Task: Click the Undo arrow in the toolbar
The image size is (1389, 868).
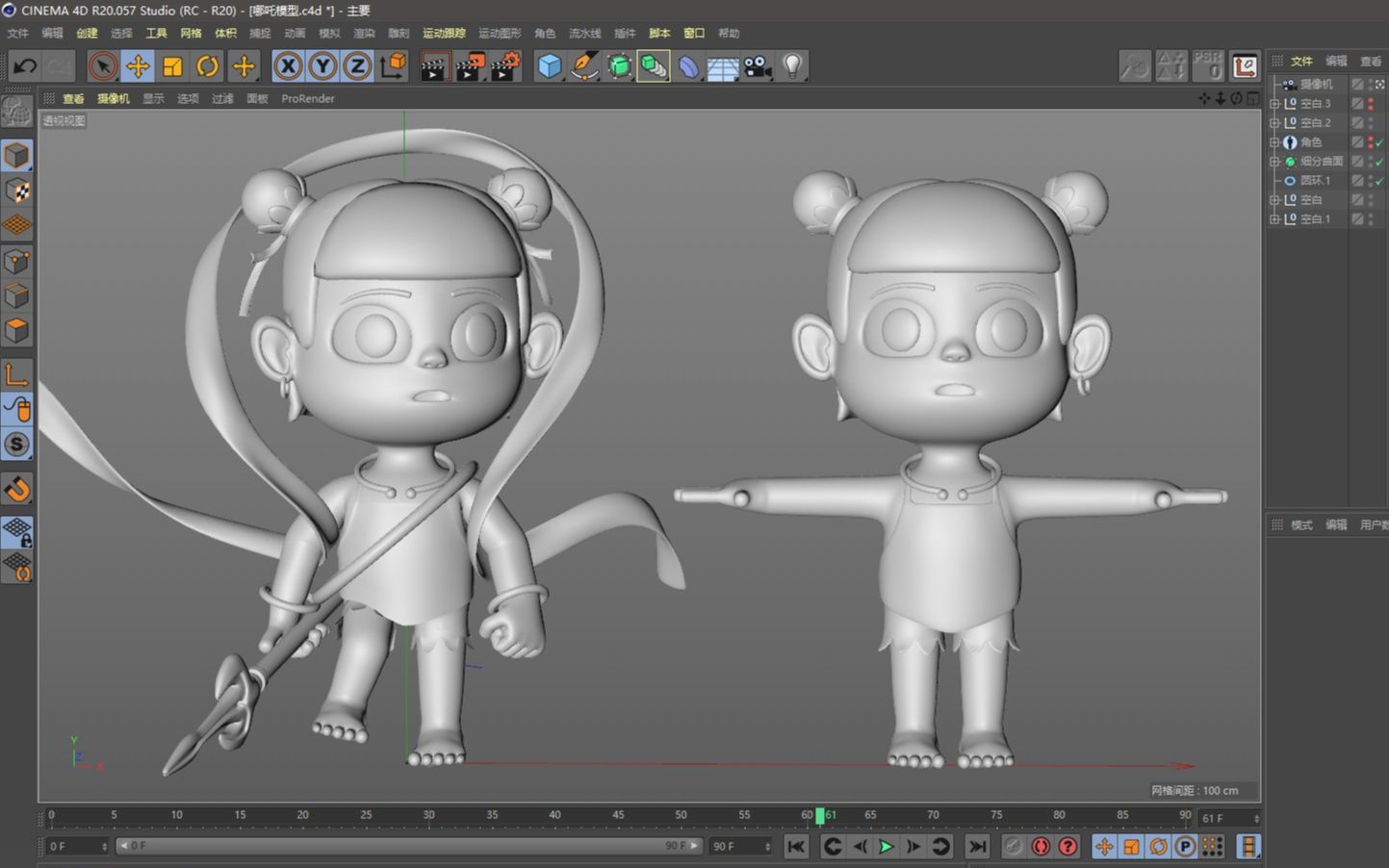Action: tap(24, 66)
